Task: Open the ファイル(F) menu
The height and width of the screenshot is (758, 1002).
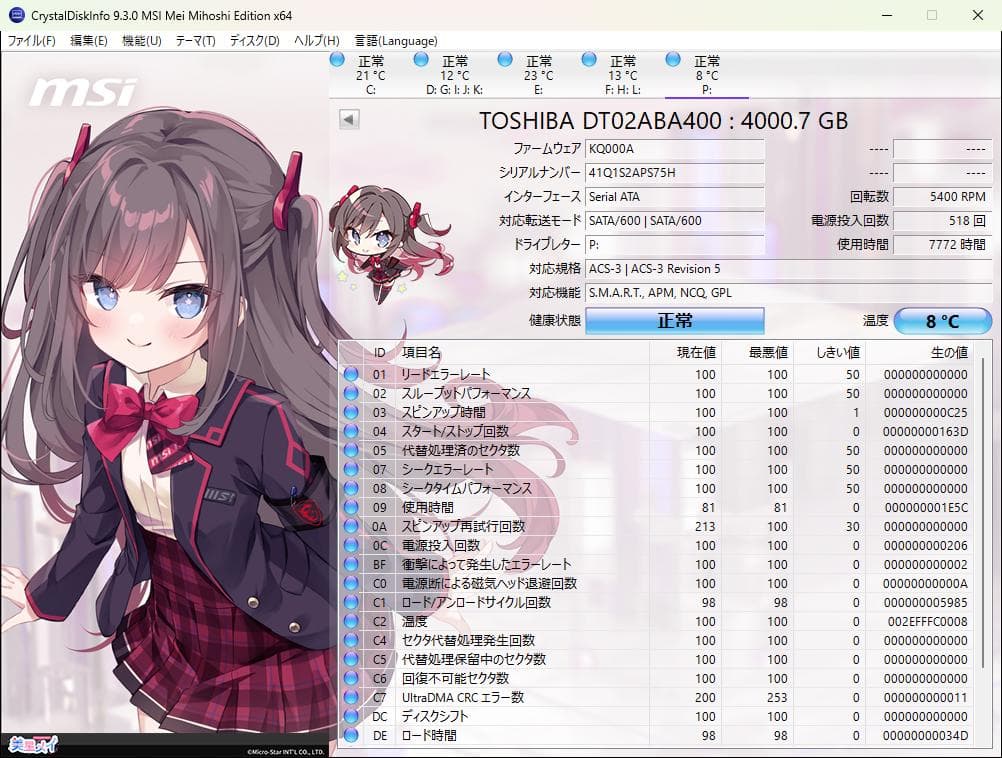Action: (32, 41)
